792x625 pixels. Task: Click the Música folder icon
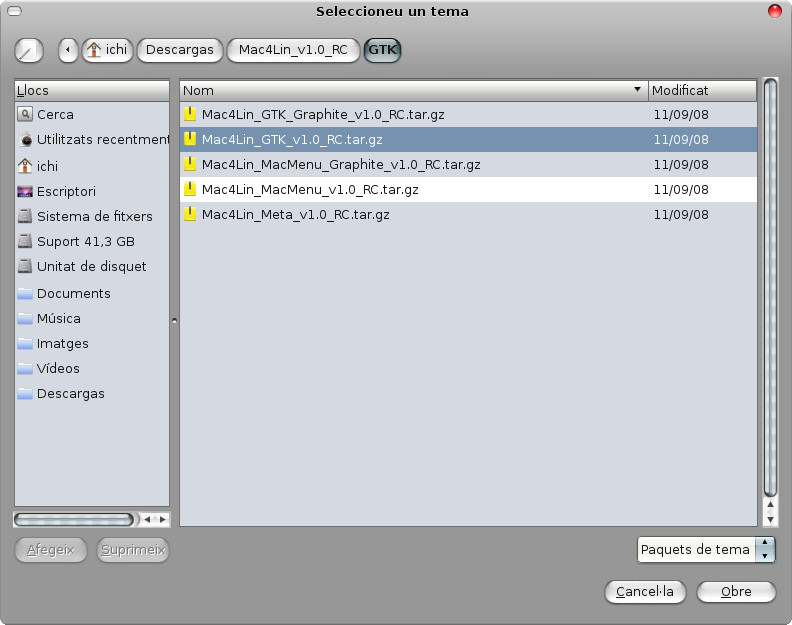coord(25,318)
